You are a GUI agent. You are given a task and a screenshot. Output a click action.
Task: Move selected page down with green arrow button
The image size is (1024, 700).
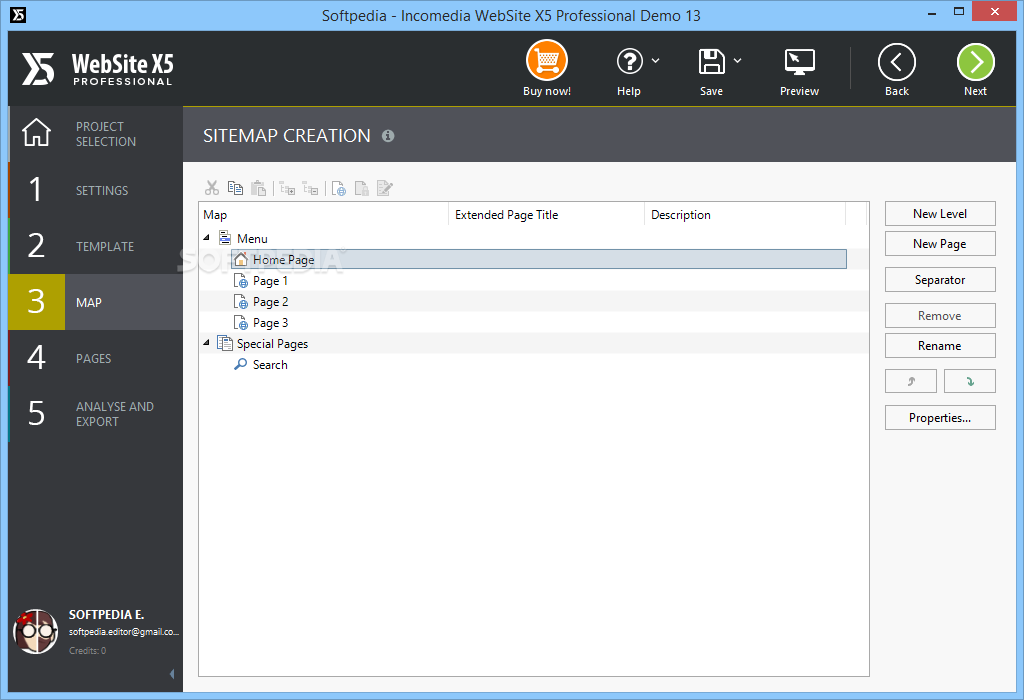click(x=970, y=381)
